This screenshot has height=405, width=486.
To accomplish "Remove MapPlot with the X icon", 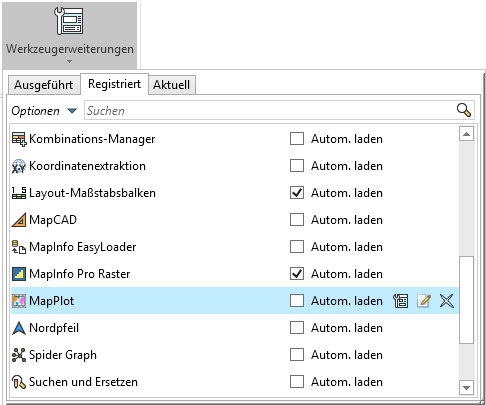I will (x=447, y=301).
